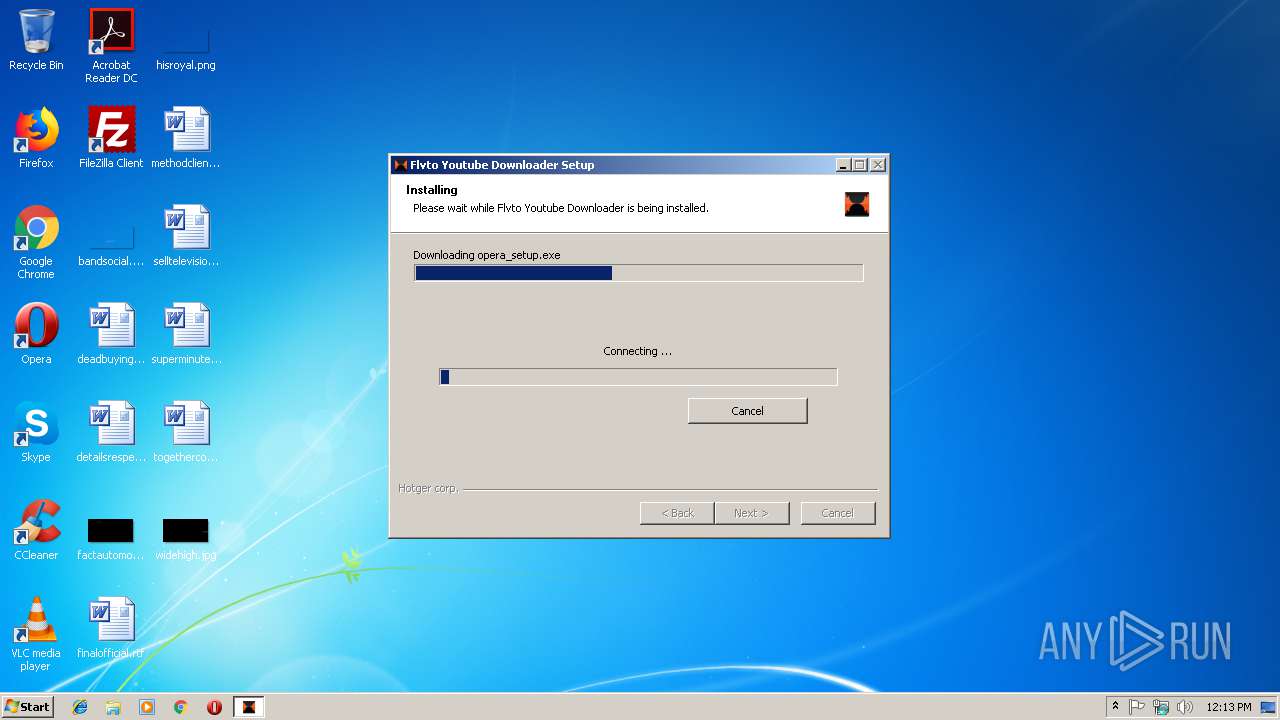Image resolution: width=1280 pixels, height=720 pixels.
Task: Click the 'Hotger corp.' label
Action: pyautogui.click(x=428, y=488)
